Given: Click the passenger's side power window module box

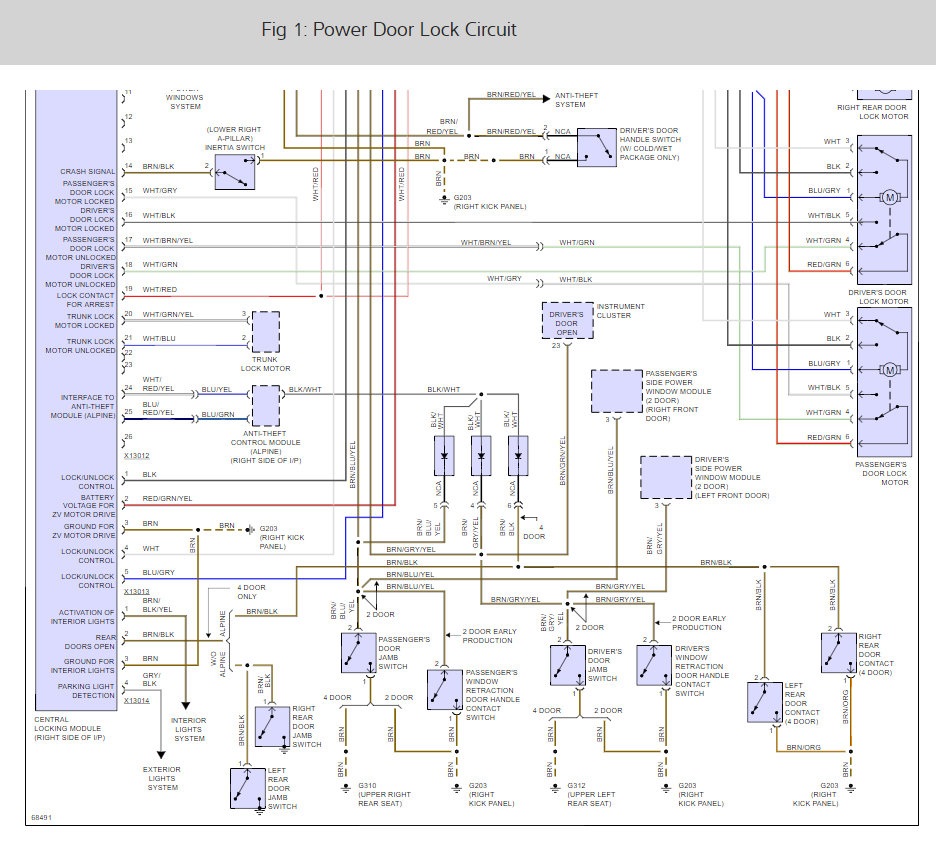Looking at the screenshot, I should pos(617,391).
